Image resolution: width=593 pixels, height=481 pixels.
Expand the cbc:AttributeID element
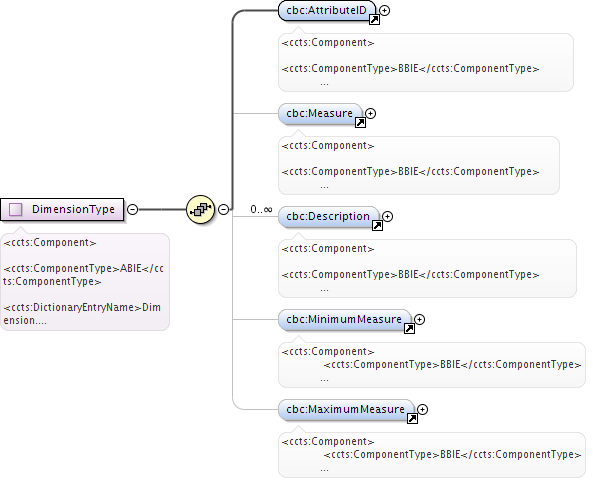click(385, 11)
